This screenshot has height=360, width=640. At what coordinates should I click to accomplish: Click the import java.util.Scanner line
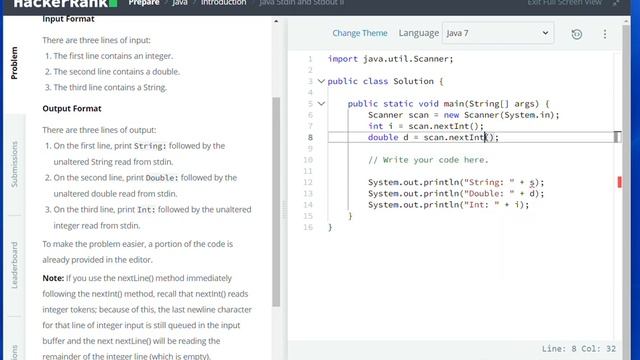coord(390,59)
